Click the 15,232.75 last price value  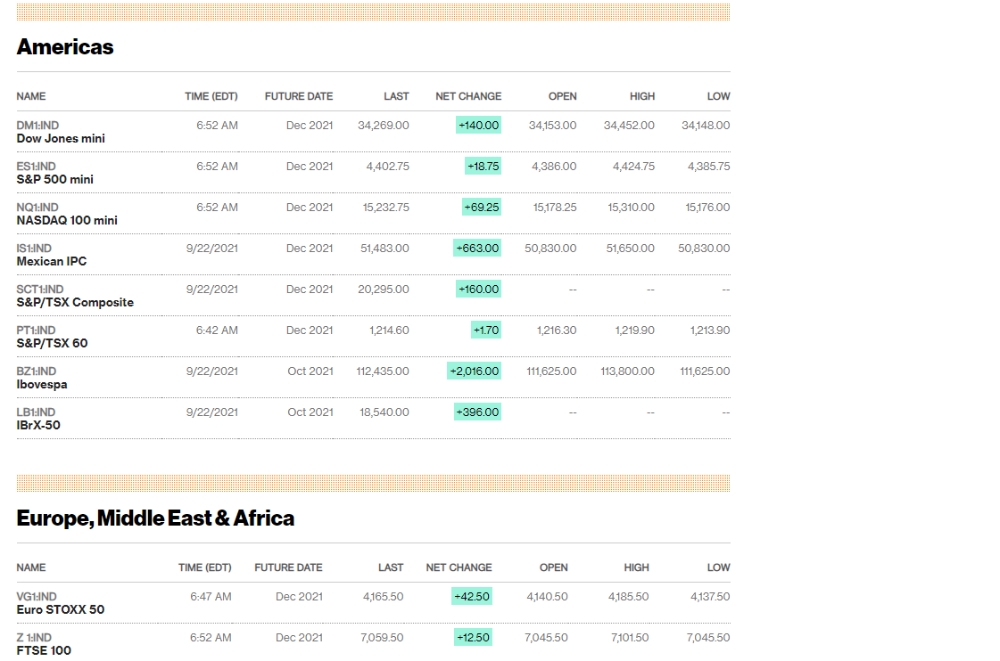coord(386,207)
